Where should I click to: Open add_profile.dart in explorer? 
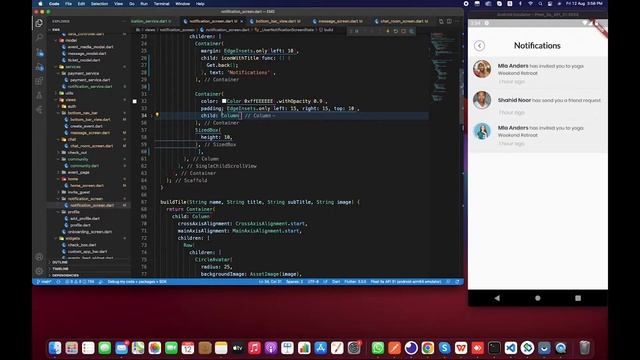point(84,218)
